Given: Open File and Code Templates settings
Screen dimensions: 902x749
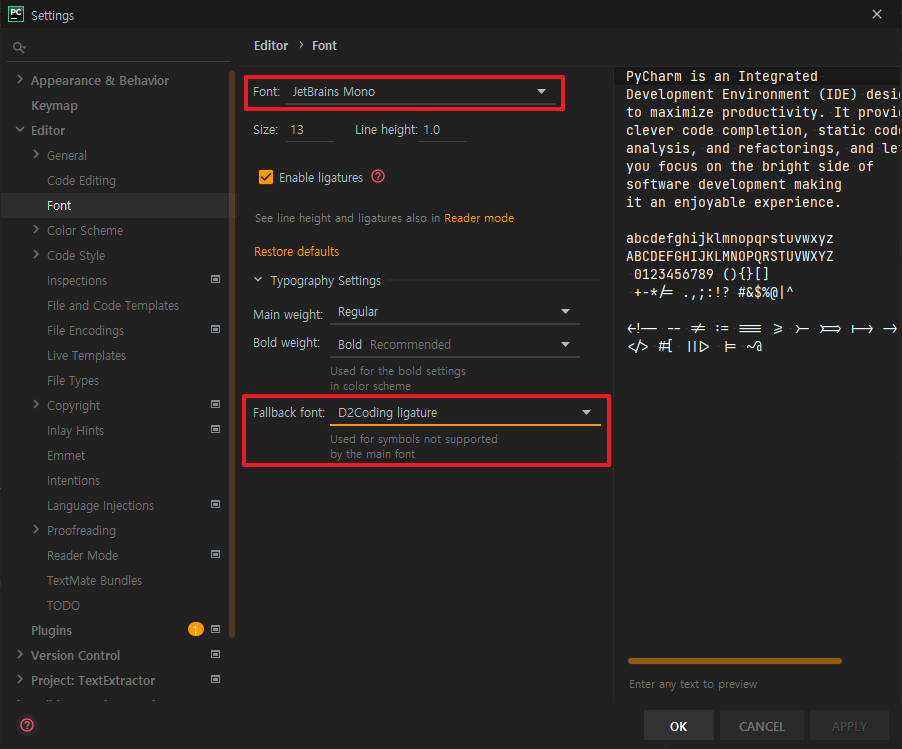Looking at the screenshot, I should coord(113,305).
